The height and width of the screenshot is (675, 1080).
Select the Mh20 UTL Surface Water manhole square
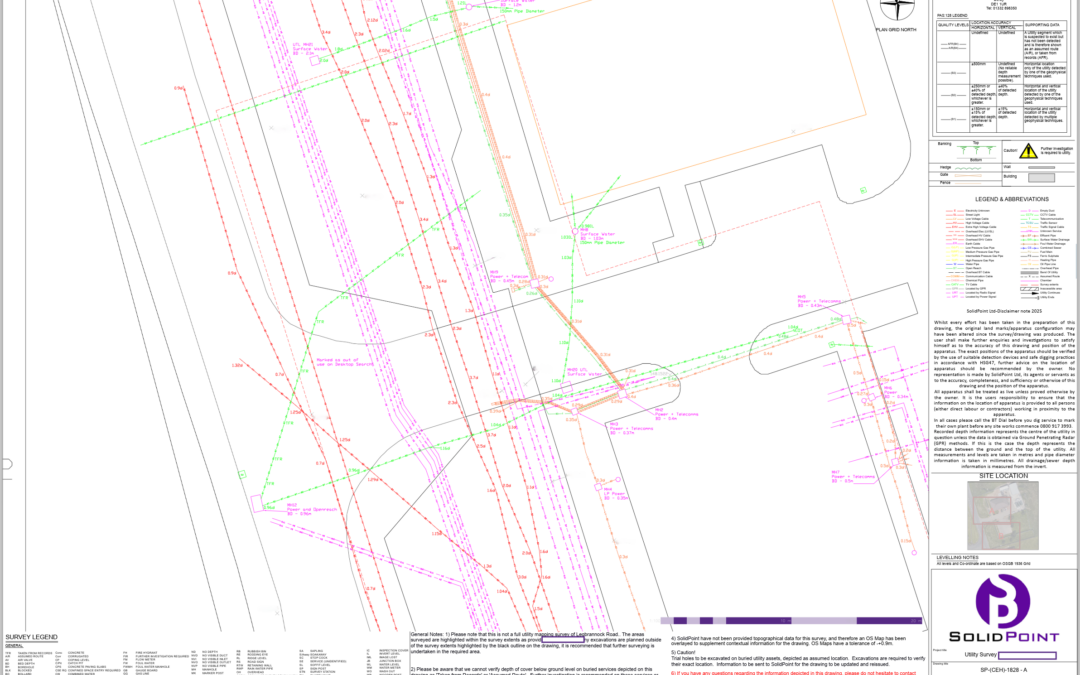(x=566, y=388)
